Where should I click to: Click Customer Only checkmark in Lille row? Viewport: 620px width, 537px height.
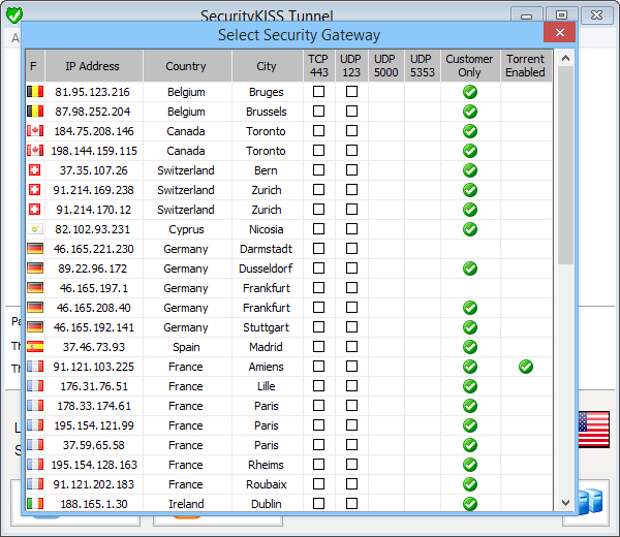470,386
